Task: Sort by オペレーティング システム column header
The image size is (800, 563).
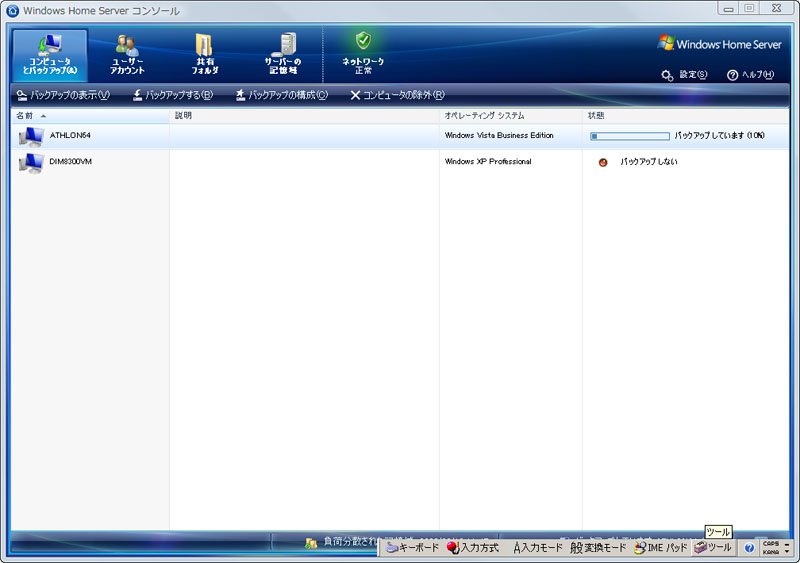Action: click(510, 116)
